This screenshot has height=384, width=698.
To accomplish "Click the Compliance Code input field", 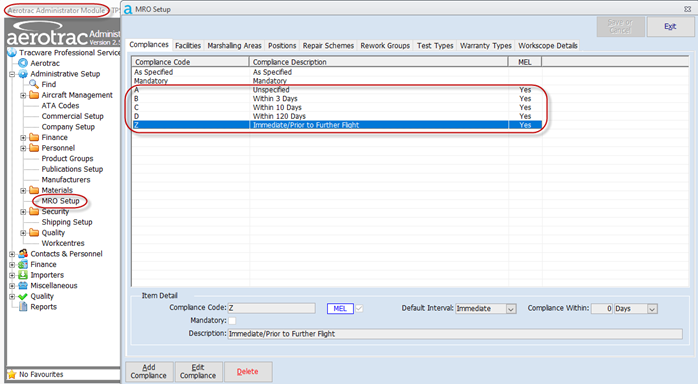I will click(272, 308).
